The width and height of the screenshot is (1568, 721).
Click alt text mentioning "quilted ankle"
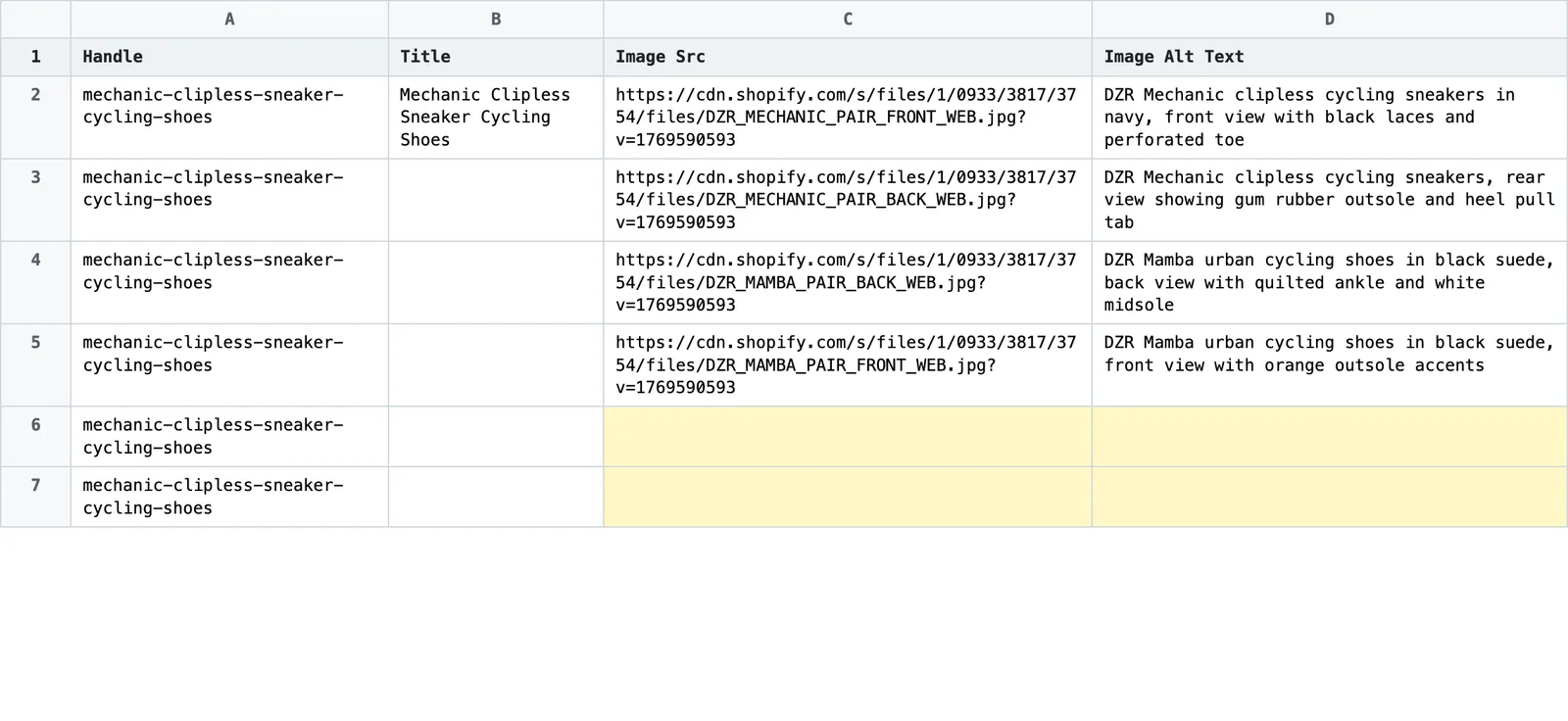point(1330,282)
